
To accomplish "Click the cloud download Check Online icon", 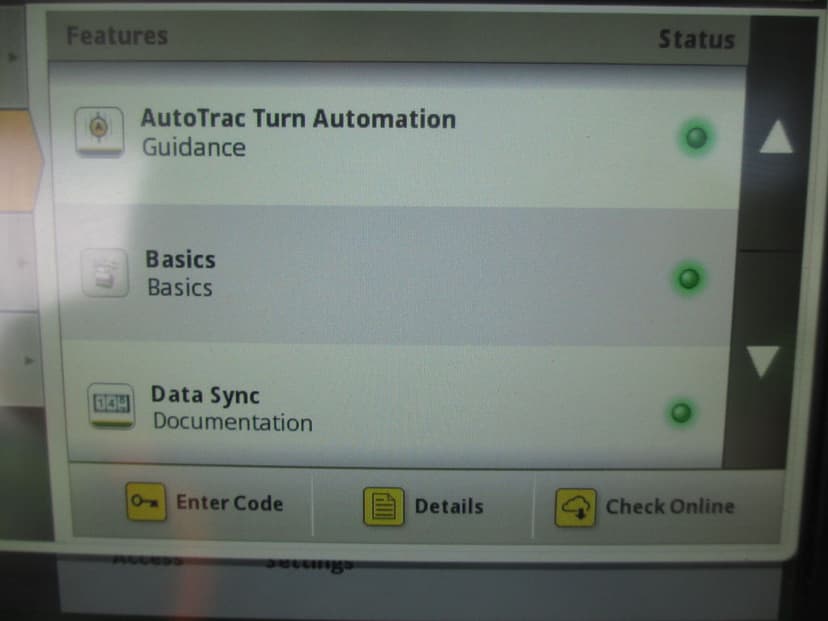I will (575, 507).
